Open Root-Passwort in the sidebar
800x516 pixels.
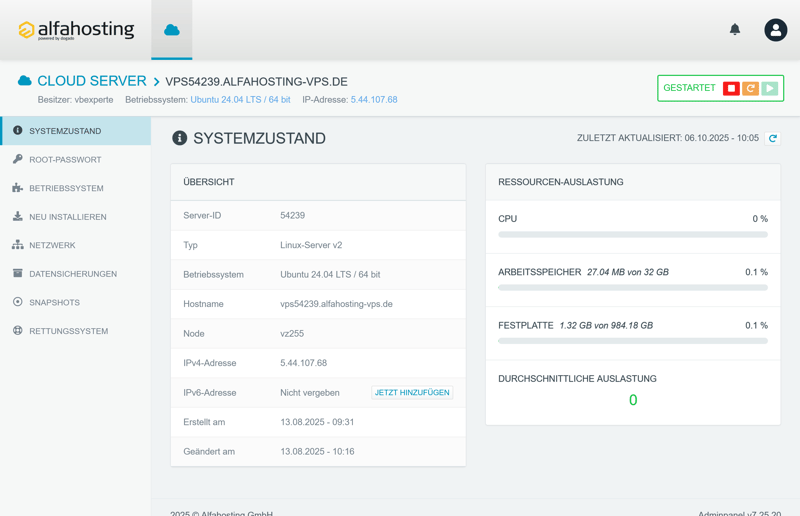65,160
